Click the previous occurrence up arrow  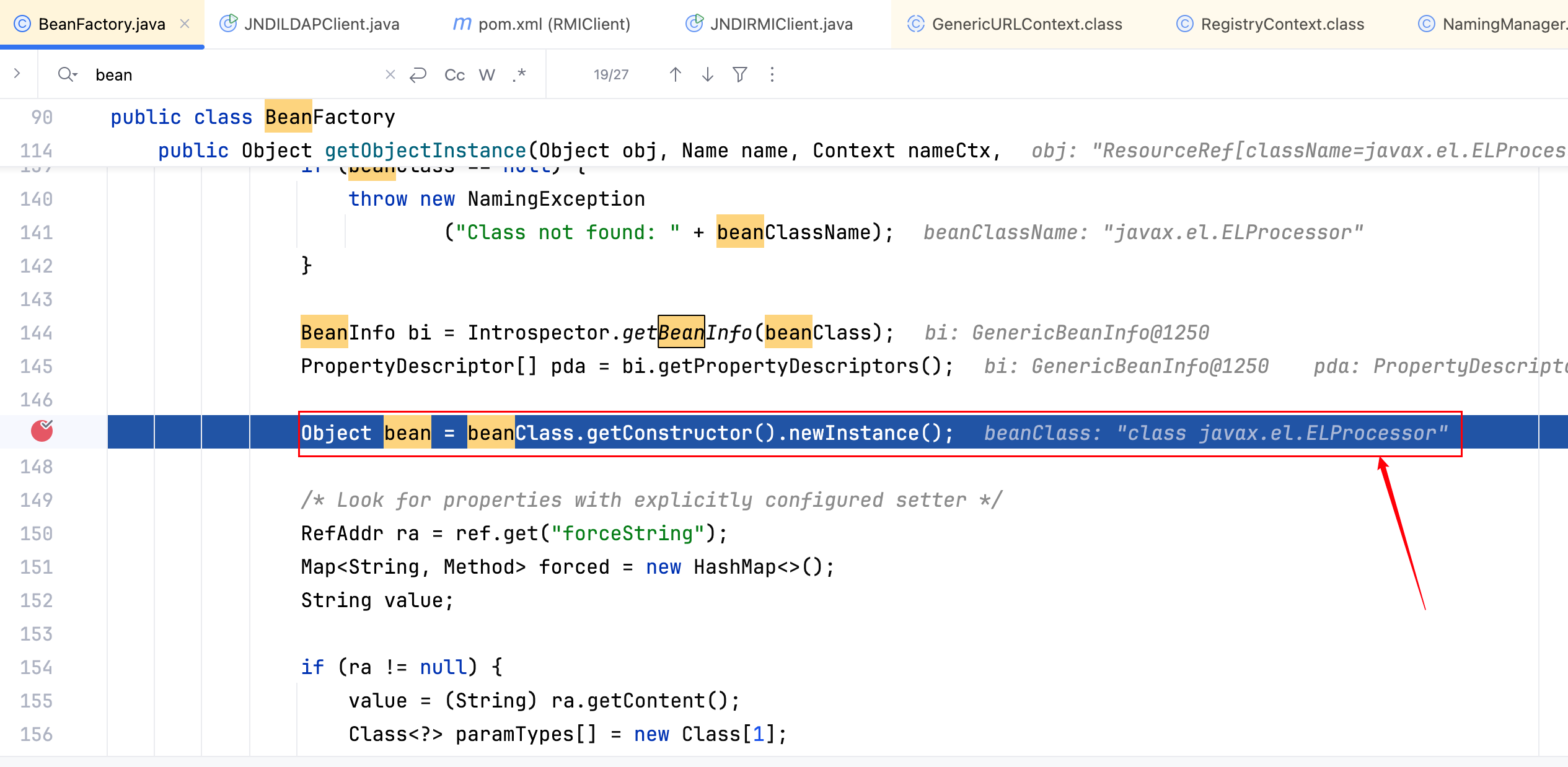[675, 75]
